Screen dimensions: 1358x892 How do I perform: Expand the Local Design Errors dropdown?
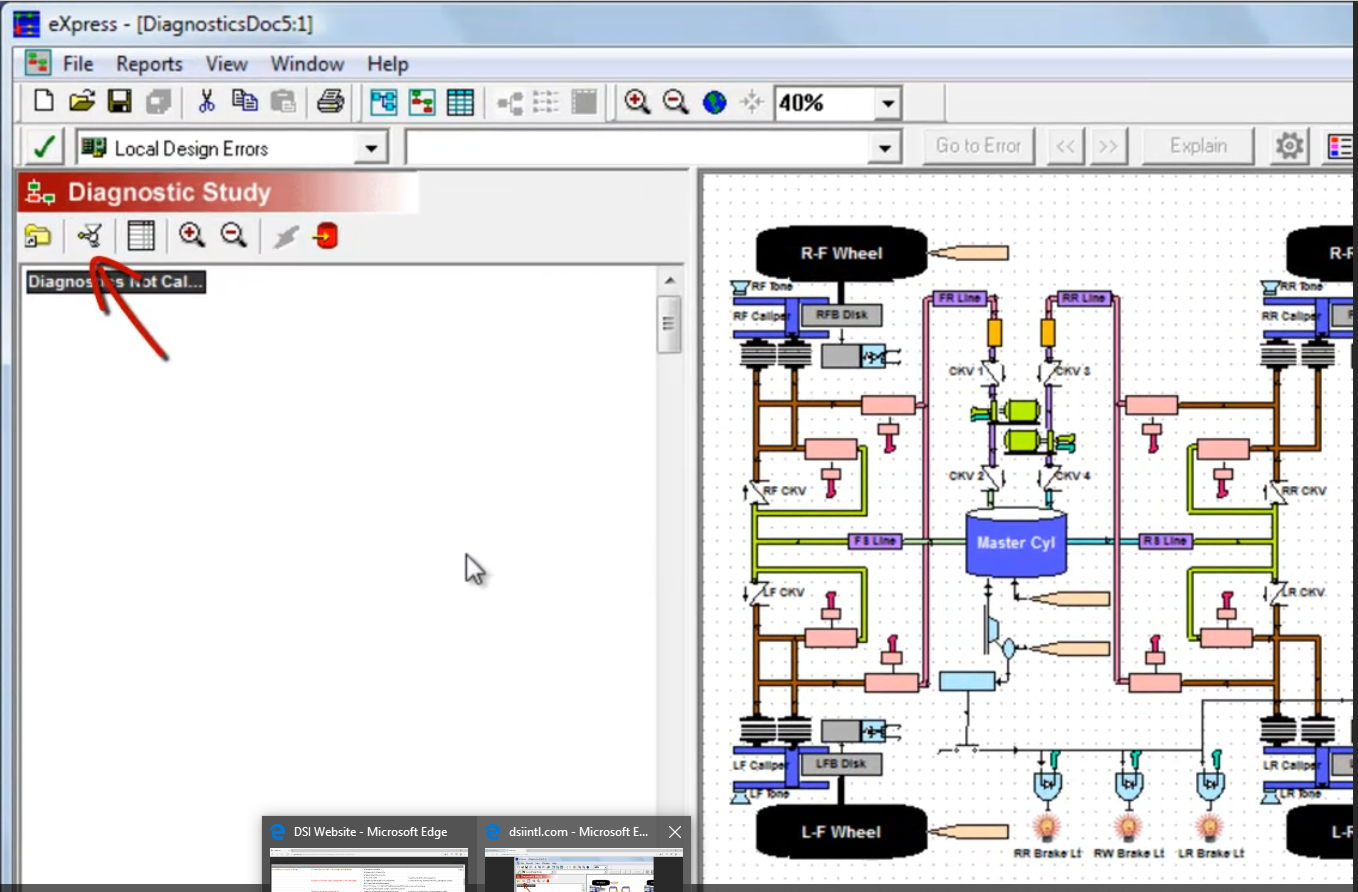pos(372,149)
